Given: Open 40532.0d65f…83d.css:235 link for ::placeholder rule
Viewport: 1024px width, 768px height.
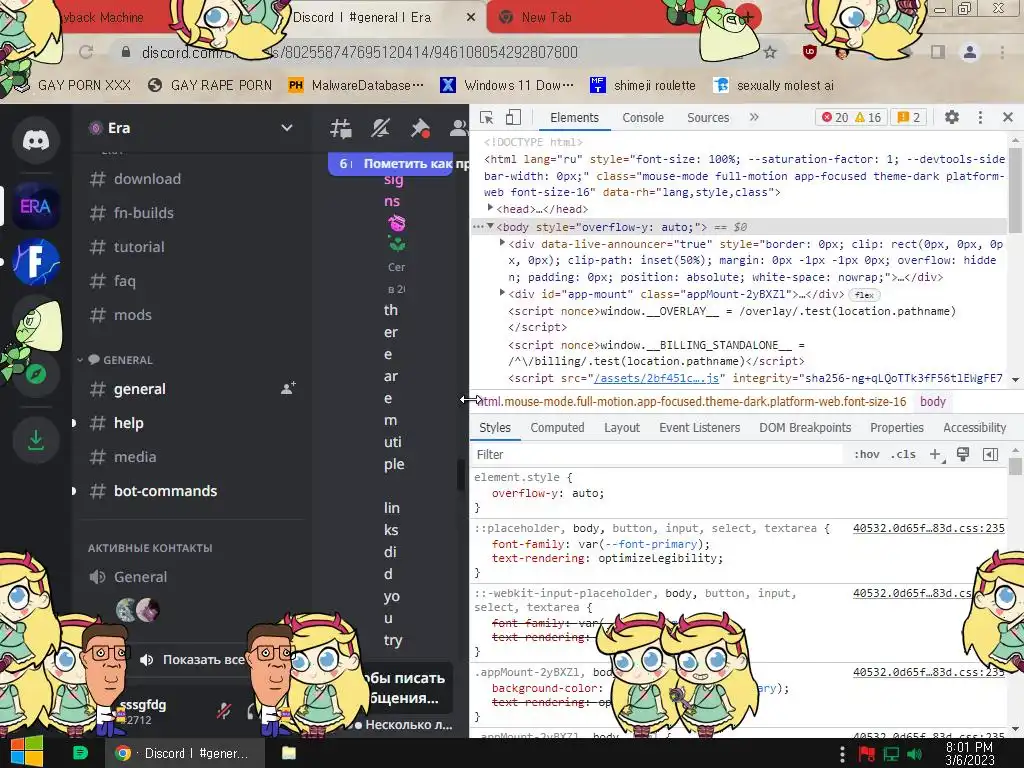Looking at the screenshot, I should [x=929, y=528].
